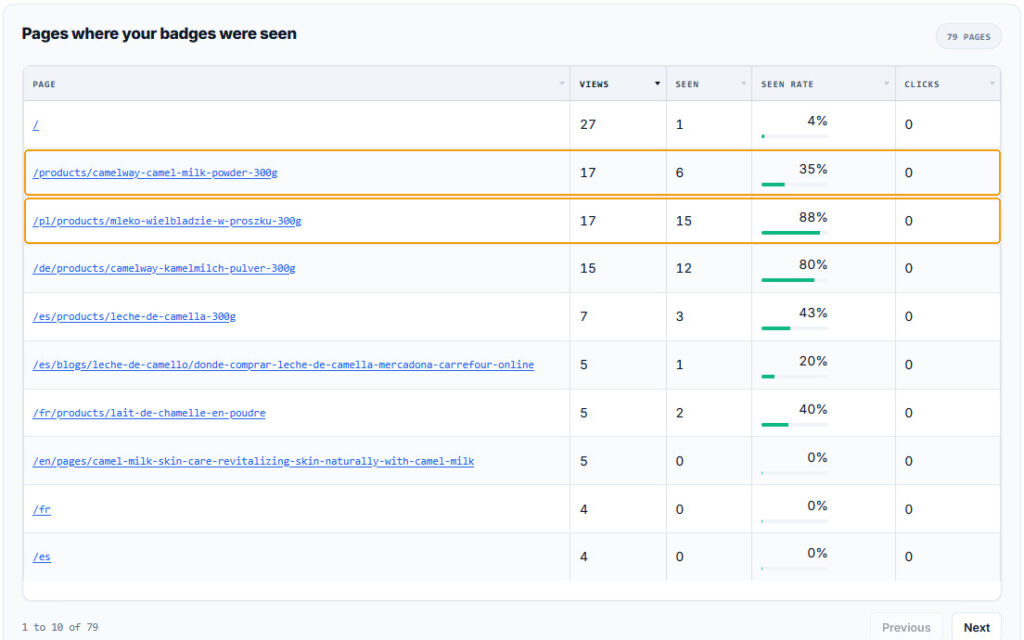This screenshot has width=1024, height=640.
Task: Go to the Next page of results
Action: [x=976, y=627]
